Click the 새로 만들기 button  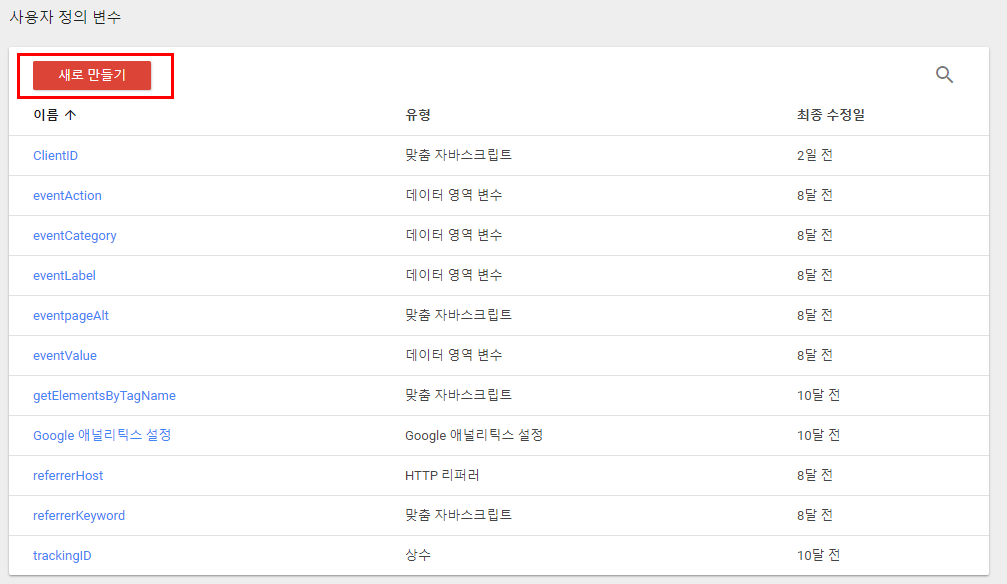point(92,76)
